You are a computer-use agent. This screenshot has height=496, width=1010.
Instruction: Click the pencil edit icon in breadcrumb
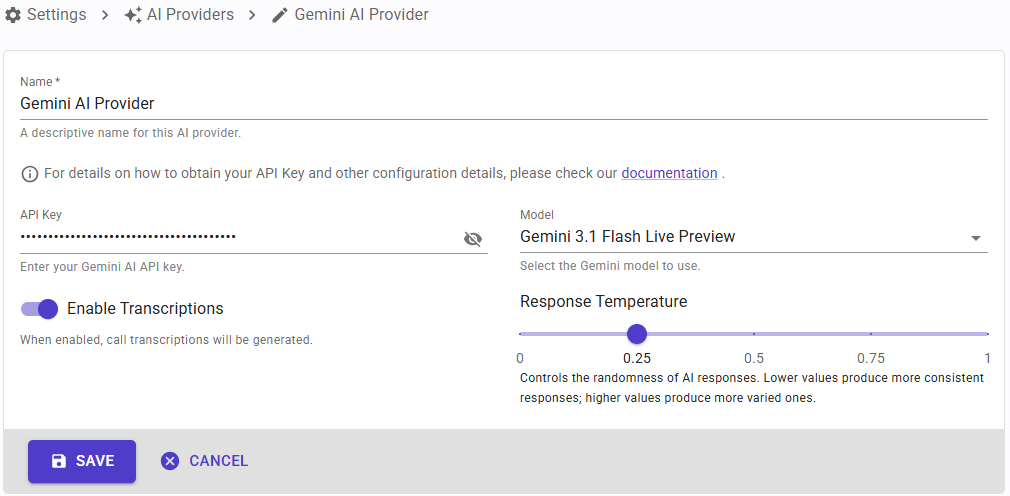[x=280, y=15]
